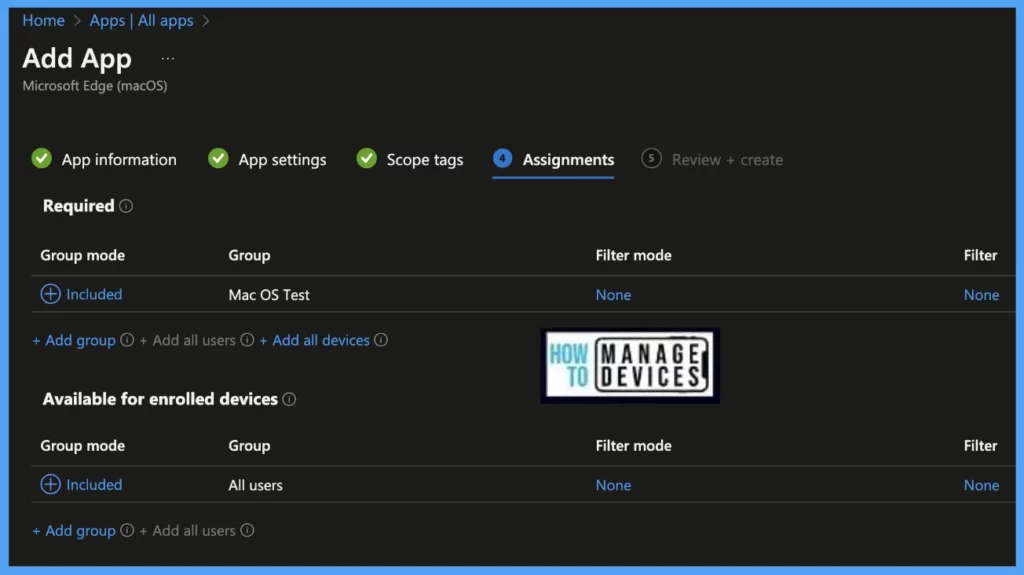Show info icon beside Add all devices
Screen dimensions: 1024x575
point(381,340)
